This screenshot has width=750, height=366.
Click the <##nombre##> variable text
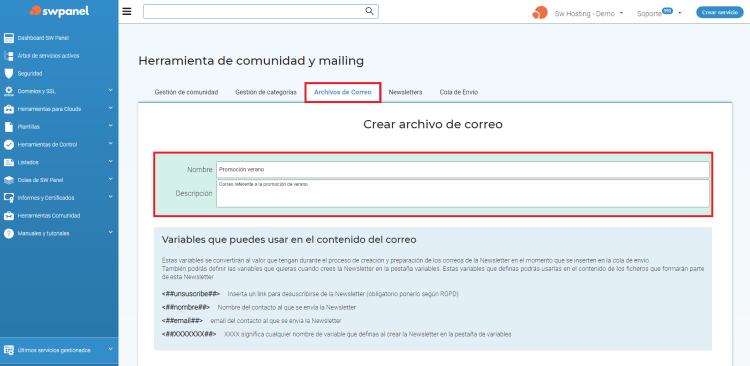[186, 307]
